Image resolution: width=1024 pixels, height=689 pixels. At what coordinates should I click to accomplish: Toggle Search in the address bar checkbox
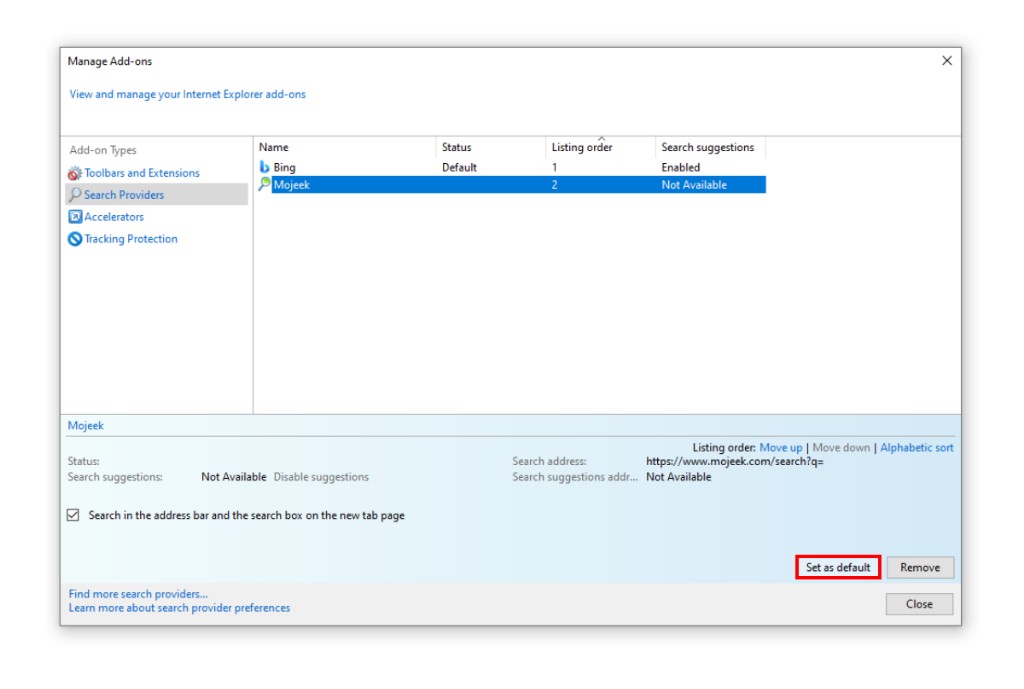click(73, 515)
